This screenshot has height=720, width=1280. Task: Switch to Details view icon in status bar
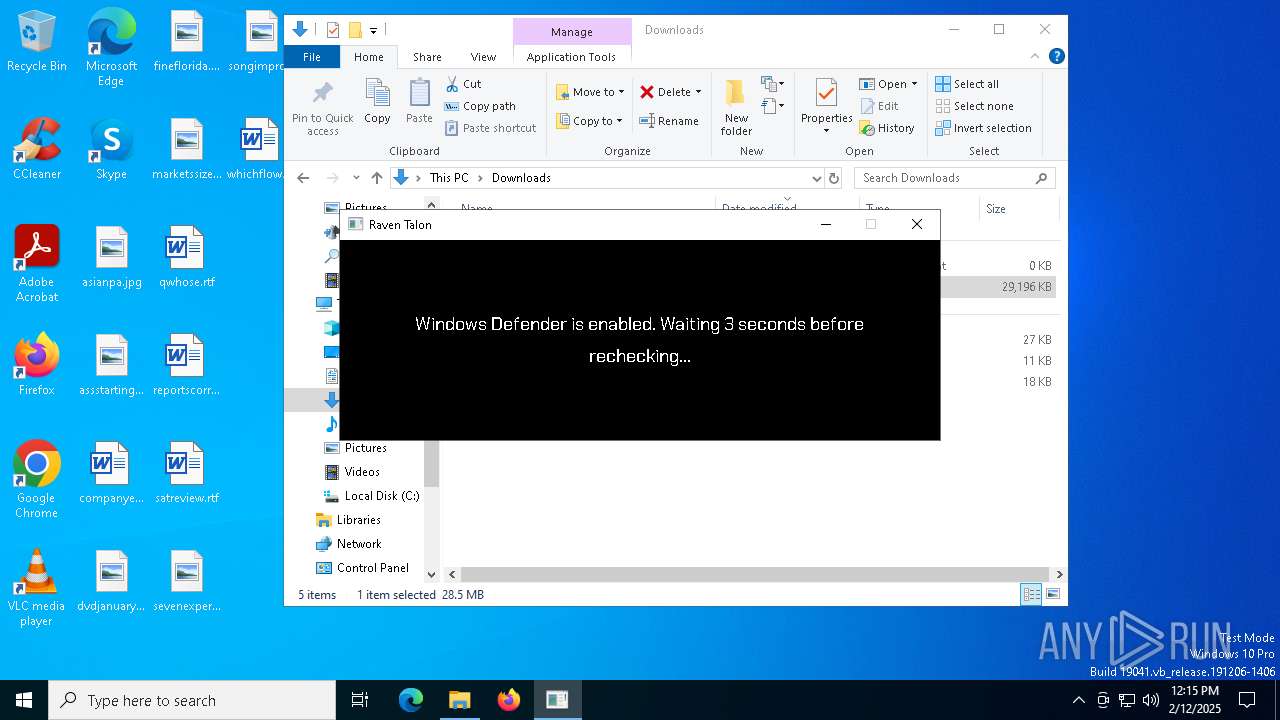[x=1030, y=595]
